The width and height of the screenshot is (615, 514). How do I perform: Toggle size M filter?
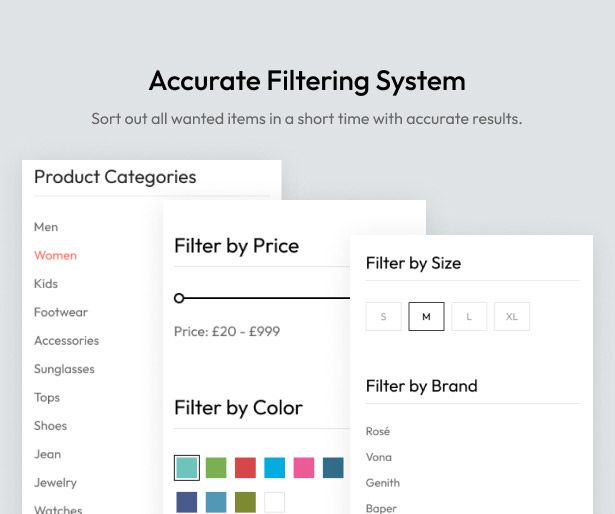click(x=426, y=317)
